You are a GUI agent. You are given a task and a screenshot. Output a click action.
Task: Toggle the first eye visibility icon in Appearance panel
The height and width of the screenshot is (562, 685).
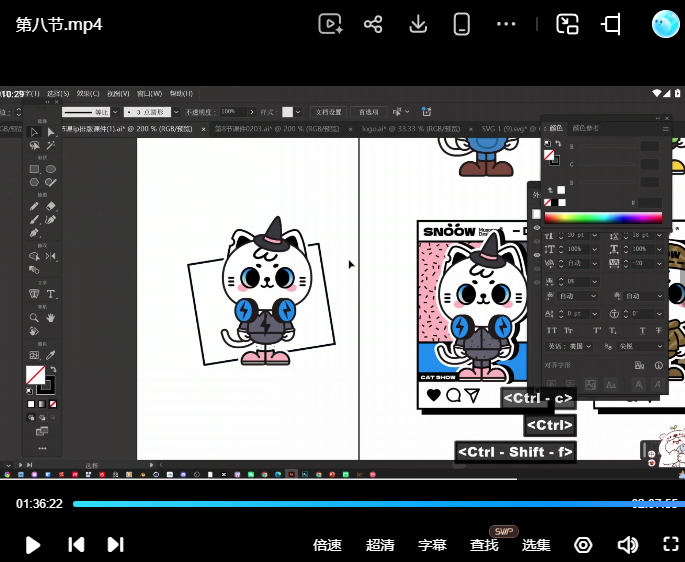coord(537,228)
